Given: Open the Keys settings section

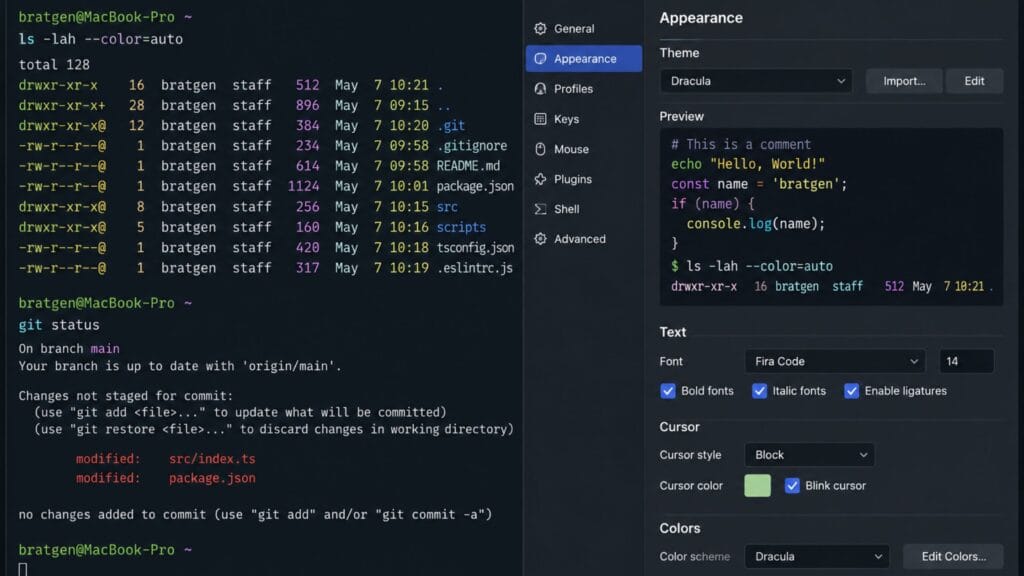Looking at the screenshot, I should [x=584, y=119].
